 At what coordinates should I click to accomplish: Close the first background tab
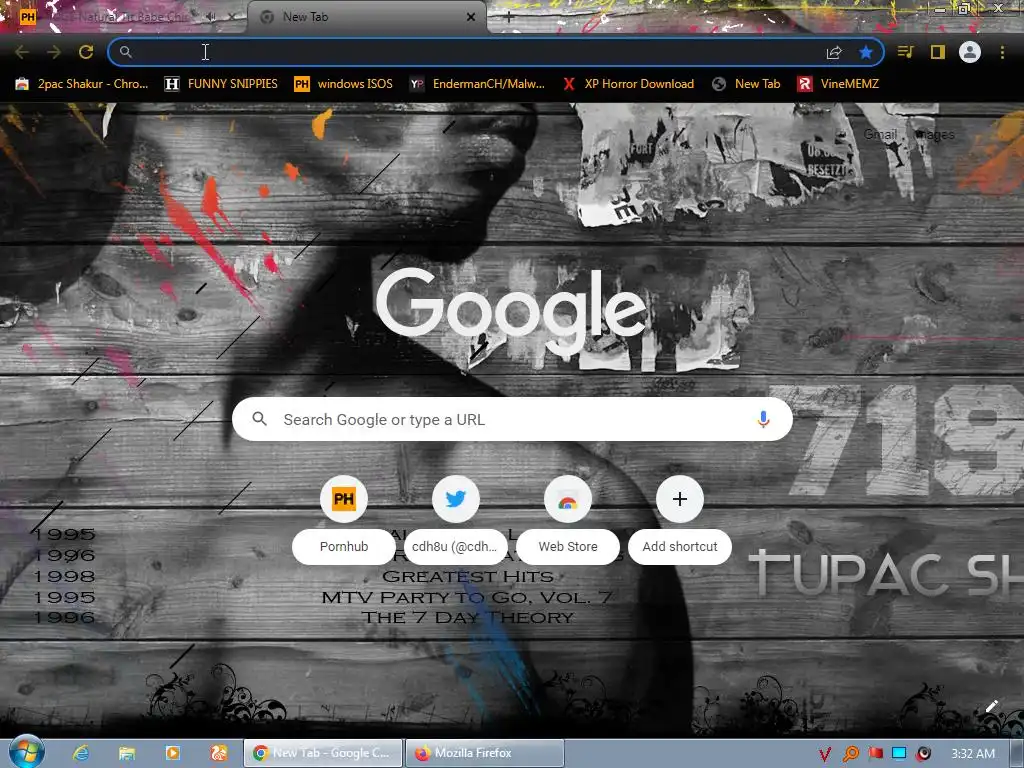[x=232, y=17]
